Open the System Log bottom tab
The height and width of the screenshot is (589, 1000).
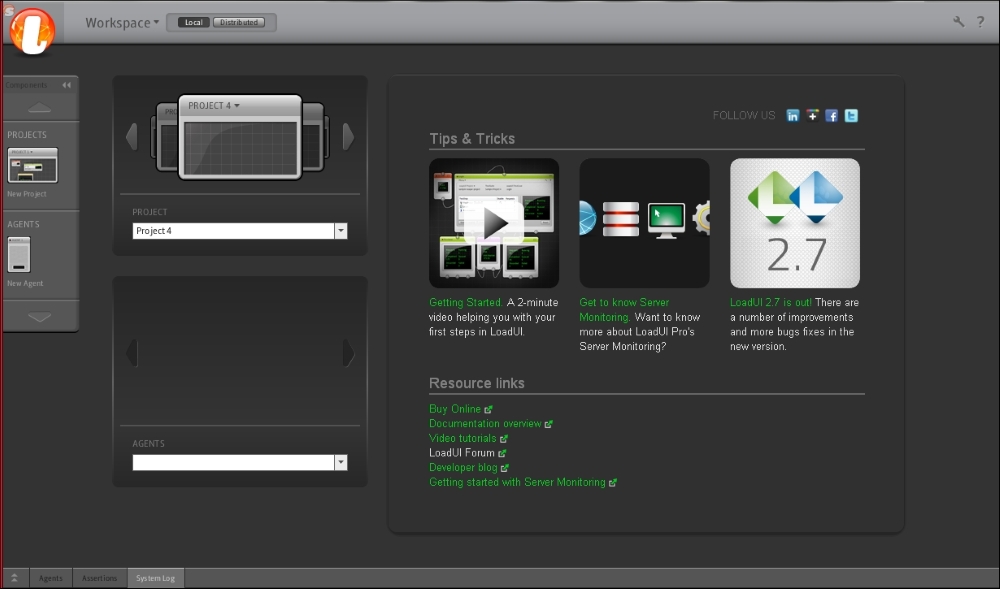click(x=156, y=578)
